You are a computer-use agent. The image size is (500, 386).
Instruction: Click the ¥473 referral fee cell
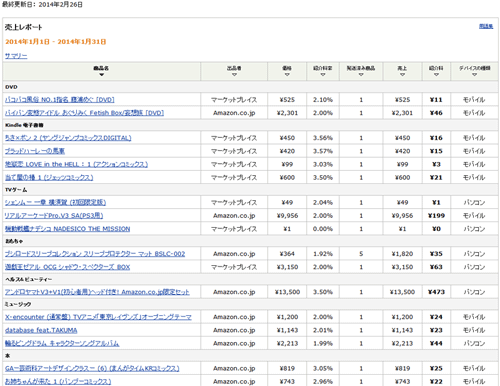tap(436, 292)
